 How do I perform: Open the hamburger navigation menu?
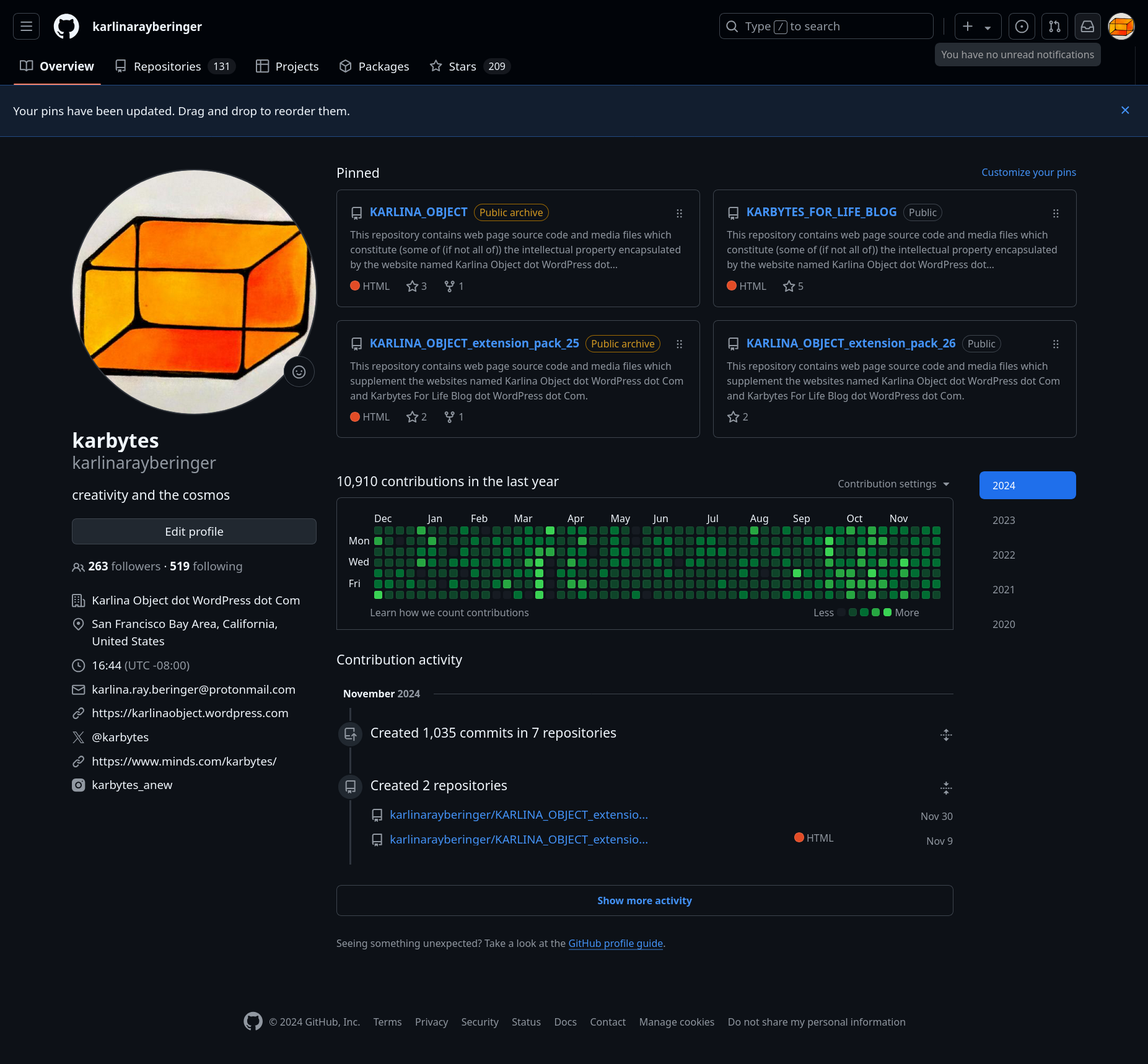point(26,26)
